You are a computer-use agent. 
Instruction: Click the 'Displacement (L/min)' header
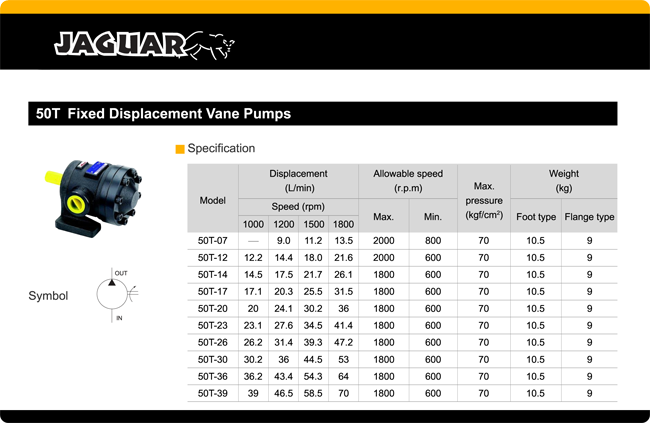pyautogui.click(x=298, y=181)
